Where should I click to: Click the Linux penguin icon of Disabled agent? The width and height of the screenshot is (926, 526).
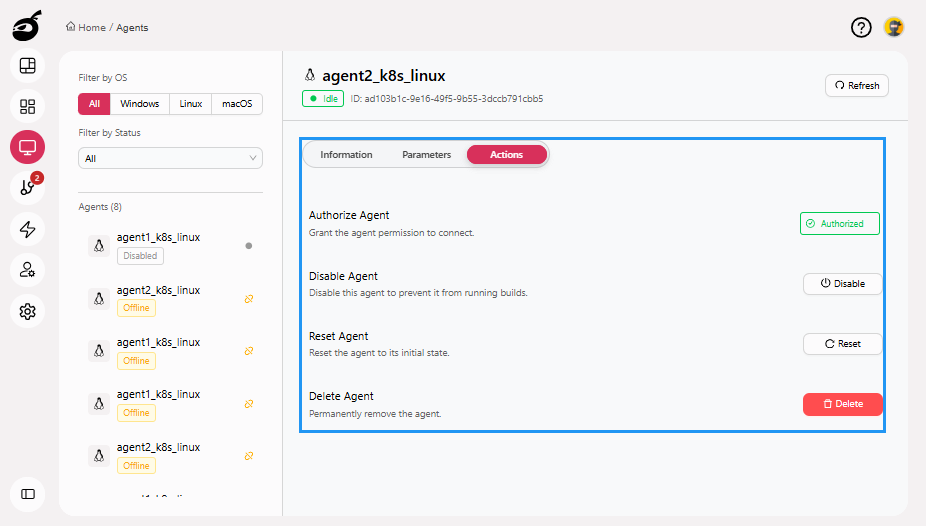pyautogui.click(x=99, y=246)
